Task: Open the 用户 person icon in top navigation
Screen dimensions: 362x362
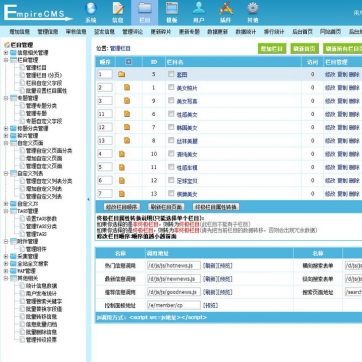Action: [199, 8]
